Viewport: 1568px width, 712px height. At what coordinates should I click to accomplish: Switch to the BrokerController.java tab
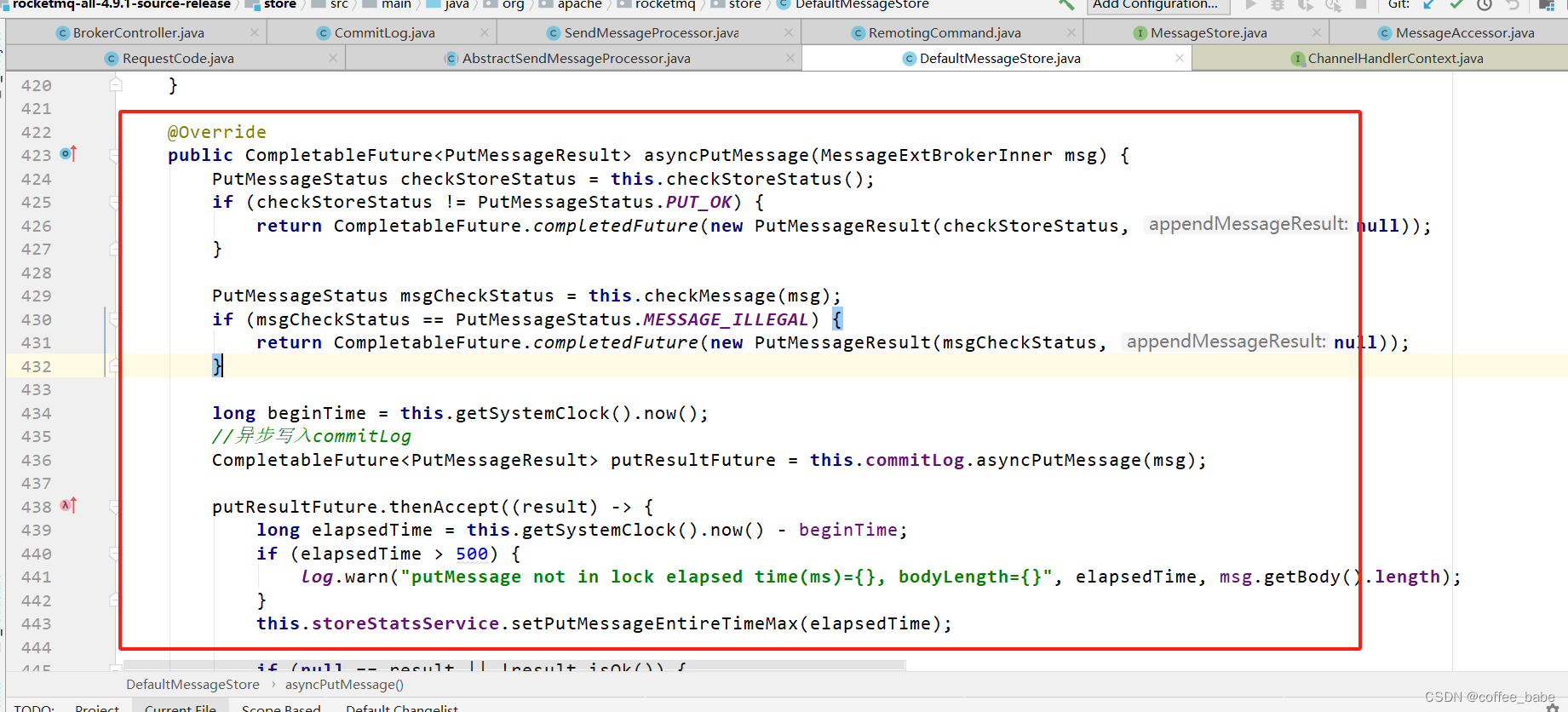click(x=138, y=33)
